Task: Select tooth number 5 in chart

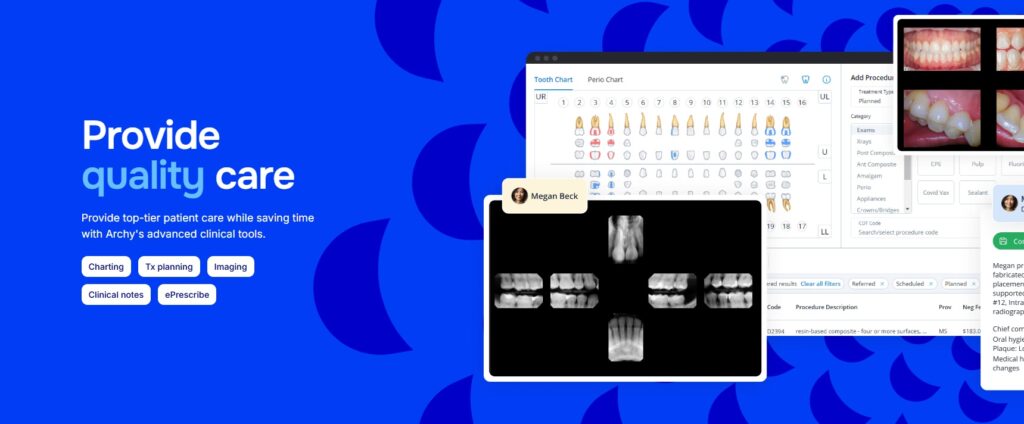Action: tap(627, 103)
